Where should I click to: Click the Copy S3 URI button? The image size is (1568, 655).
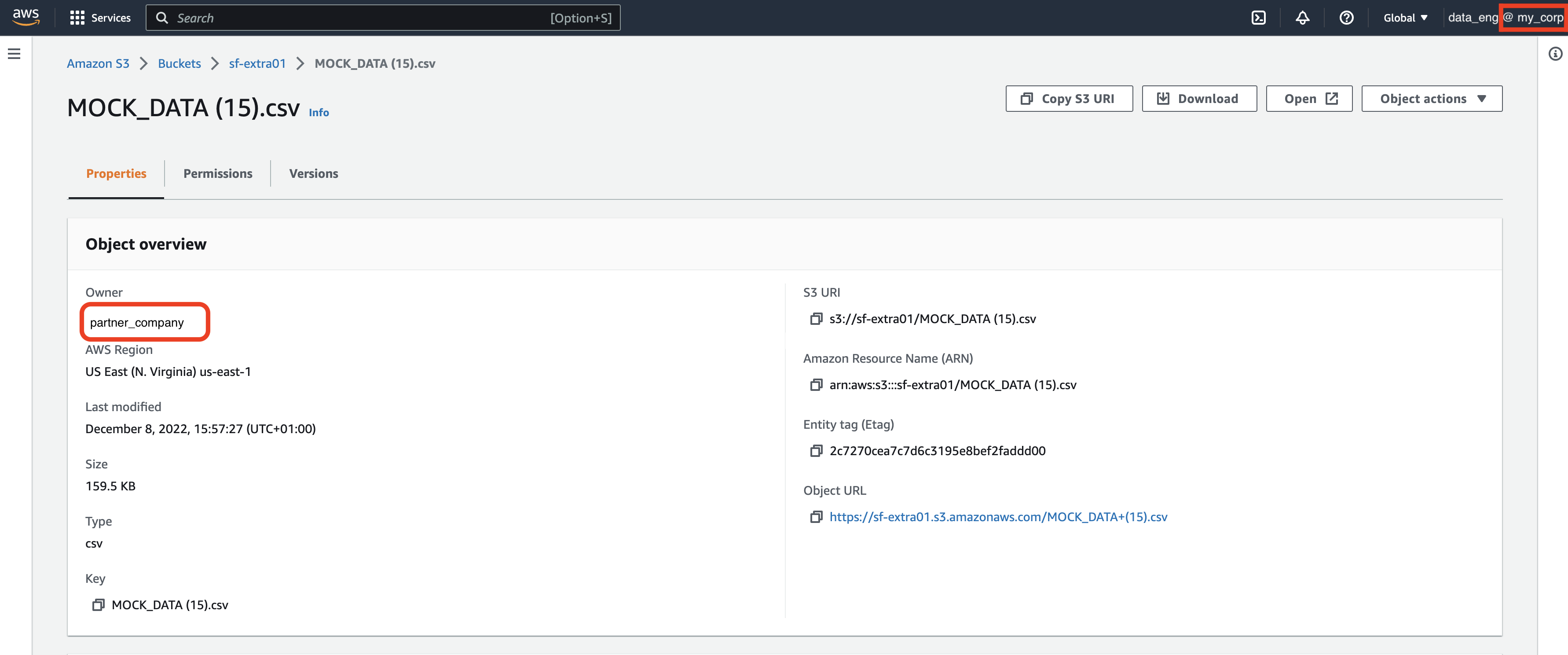pos(1069,98)
